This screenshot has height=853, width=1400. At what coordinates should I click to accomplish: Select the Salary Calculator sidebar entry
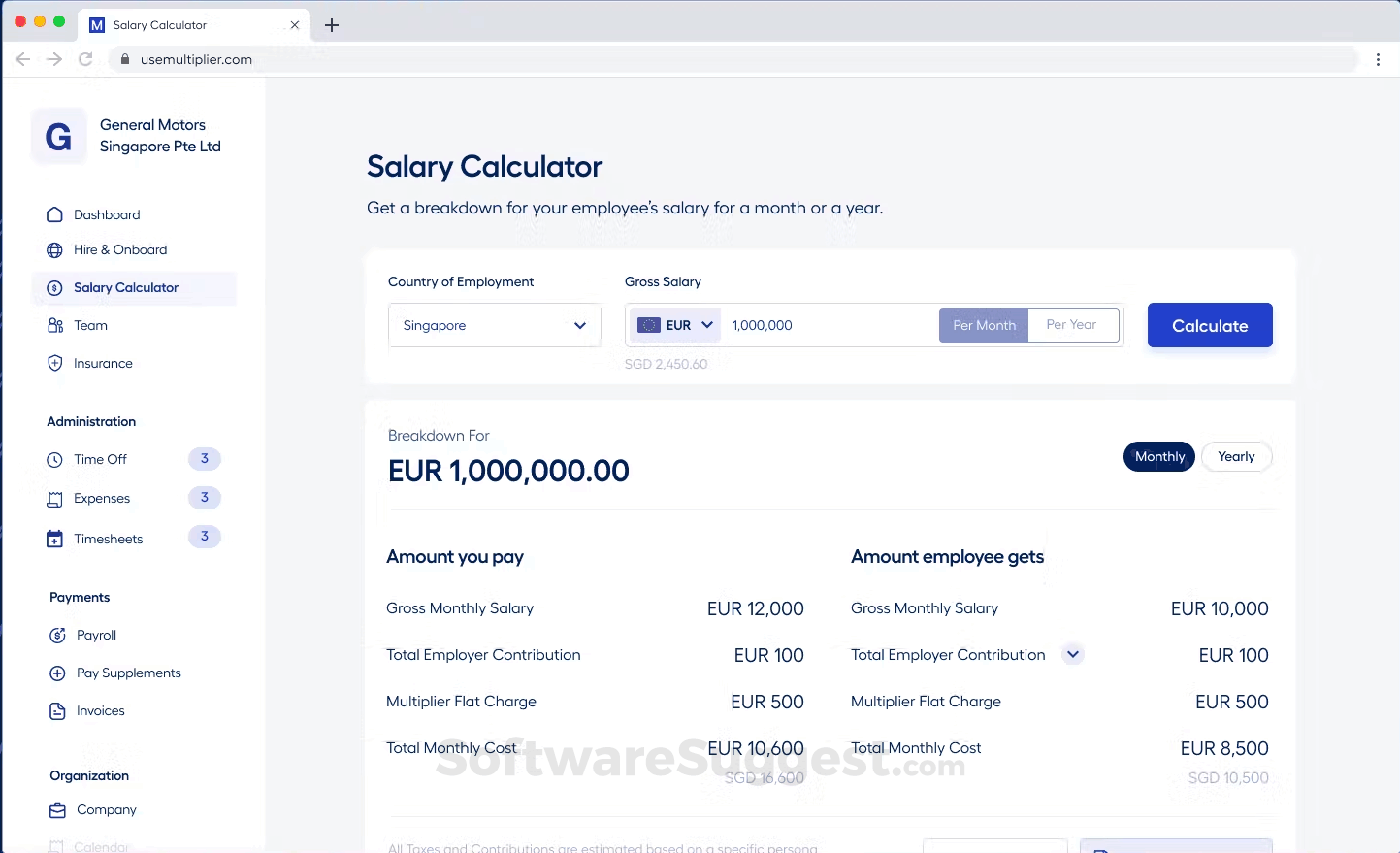pyautogui.click(x=125, y=287)
